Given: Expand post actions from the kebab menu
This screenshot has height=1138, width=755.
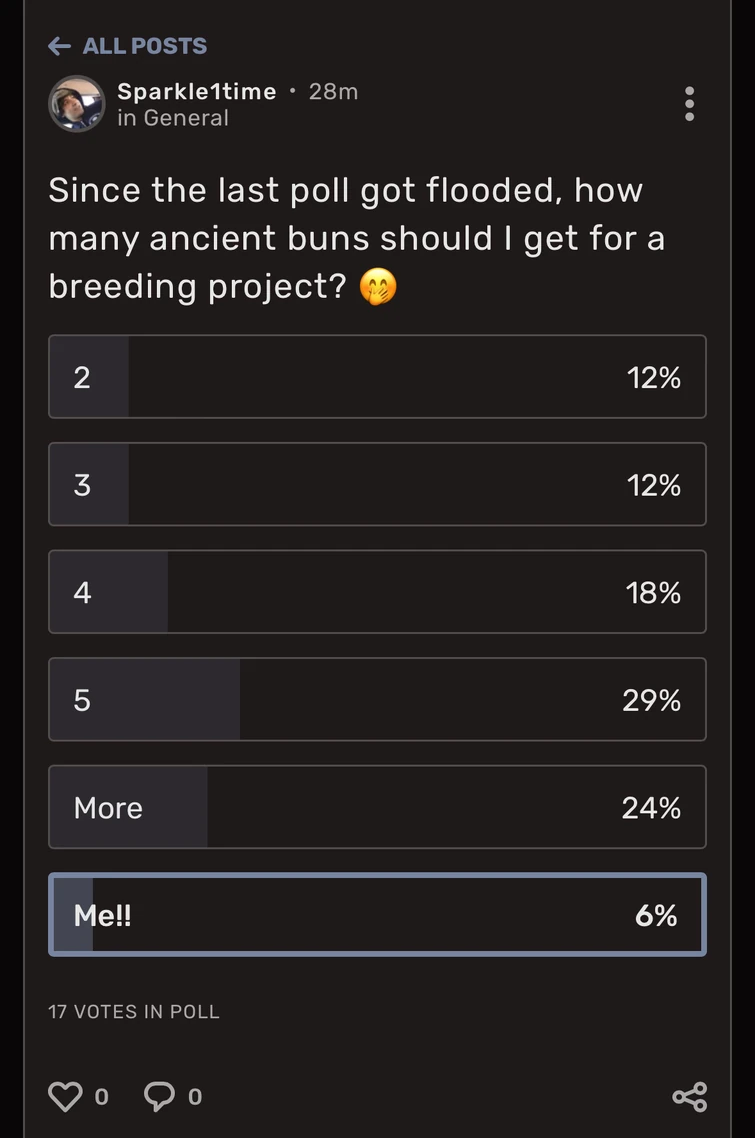Looking at the screenshot, I should 689,104.
